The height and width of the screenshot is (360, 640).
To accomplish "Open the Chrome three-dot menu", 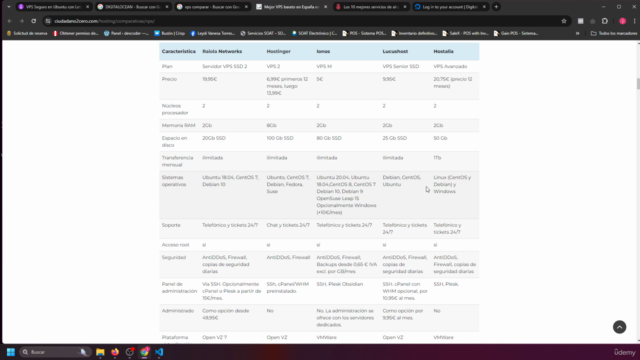I will pos(634,21).
